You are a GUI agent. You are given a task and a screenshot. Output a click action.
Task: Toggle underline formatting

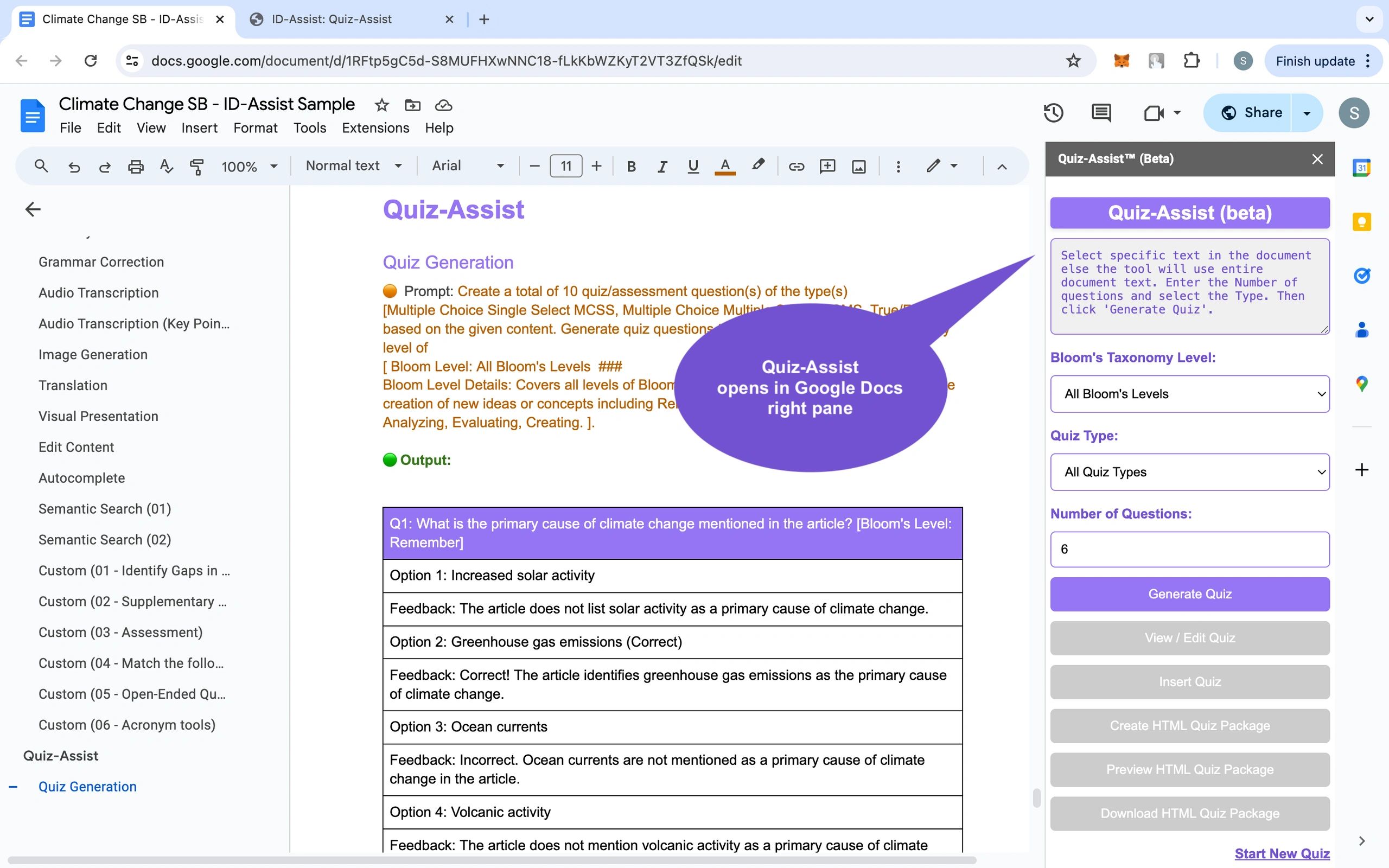pos(693,167)
